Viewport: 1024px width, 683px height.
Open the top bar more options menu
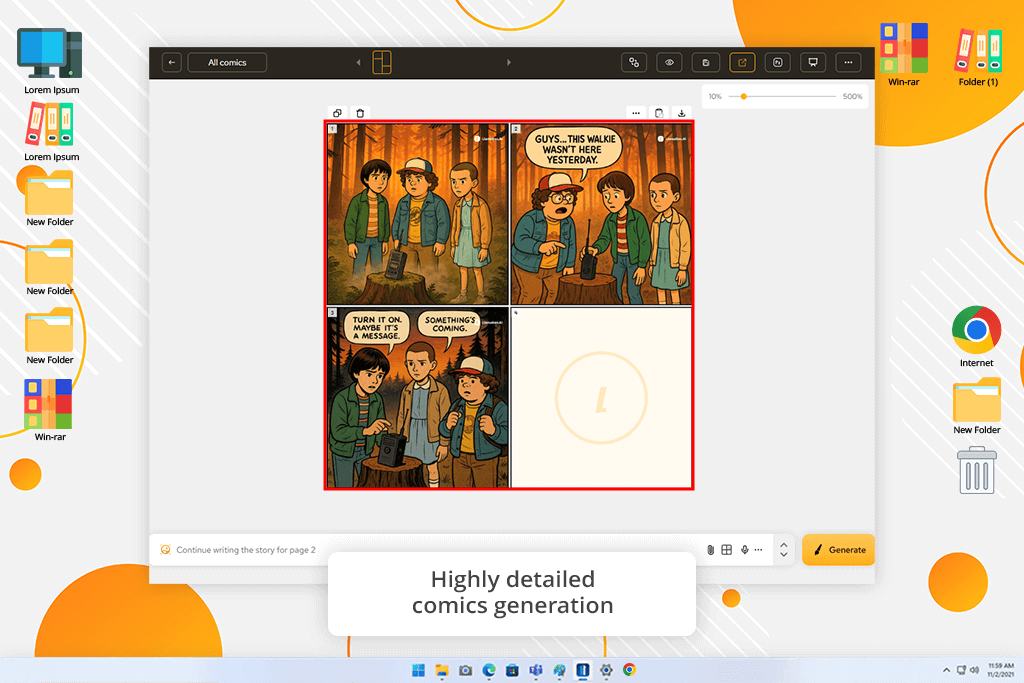tap(848, 63)
